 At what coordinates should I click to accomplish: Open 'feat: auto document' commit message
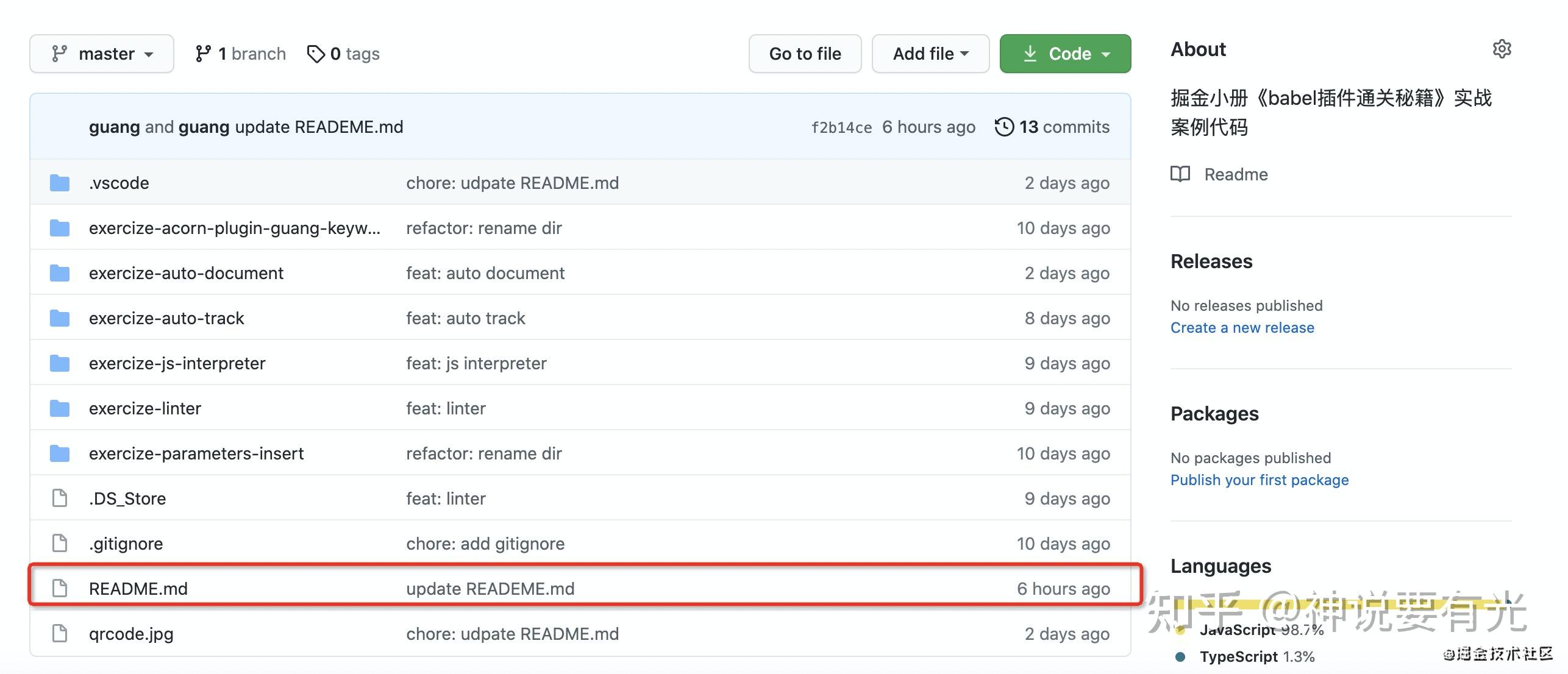point(485,273)
